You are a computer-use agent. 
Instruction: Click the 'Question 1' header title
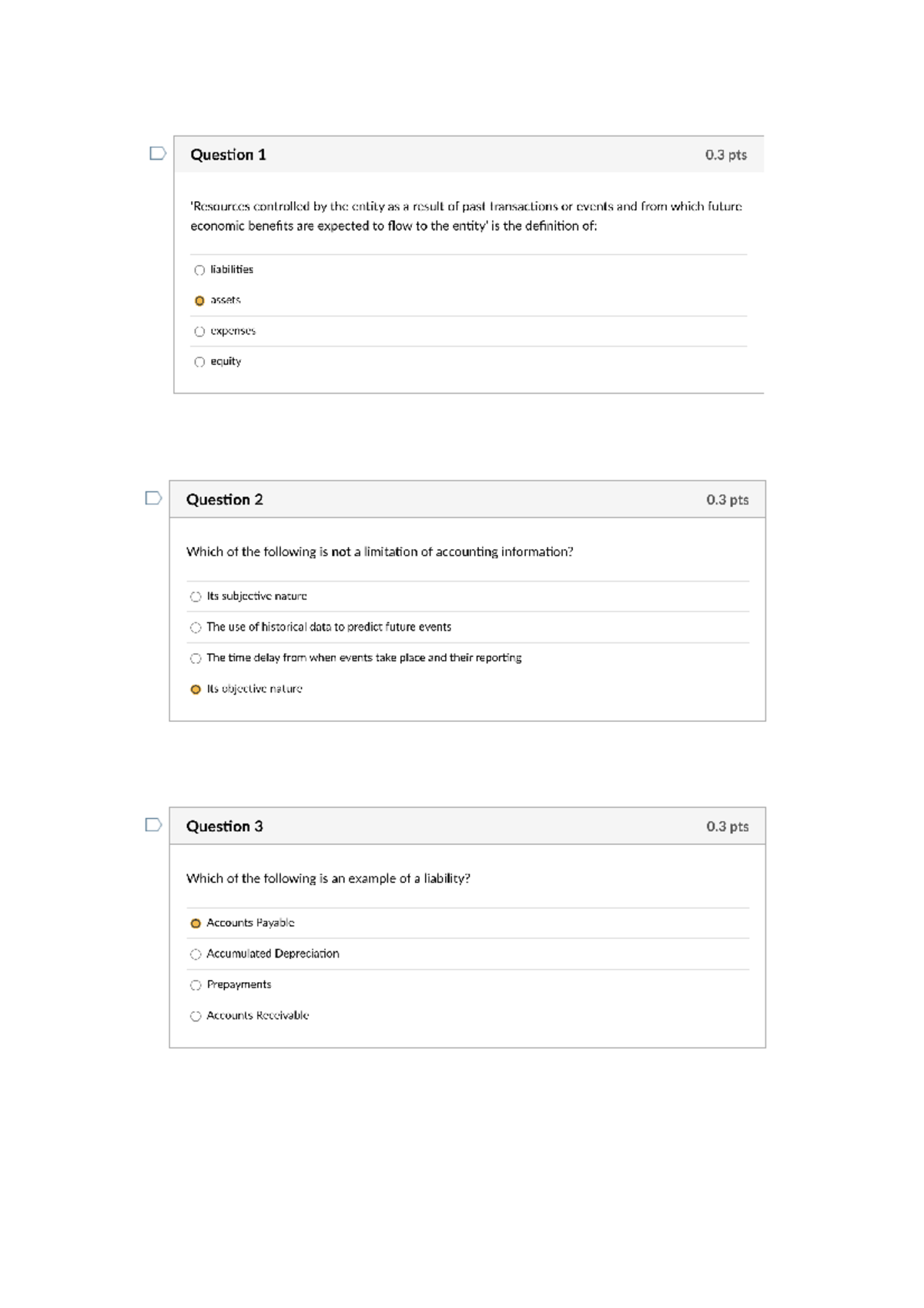tap(228, 155)
